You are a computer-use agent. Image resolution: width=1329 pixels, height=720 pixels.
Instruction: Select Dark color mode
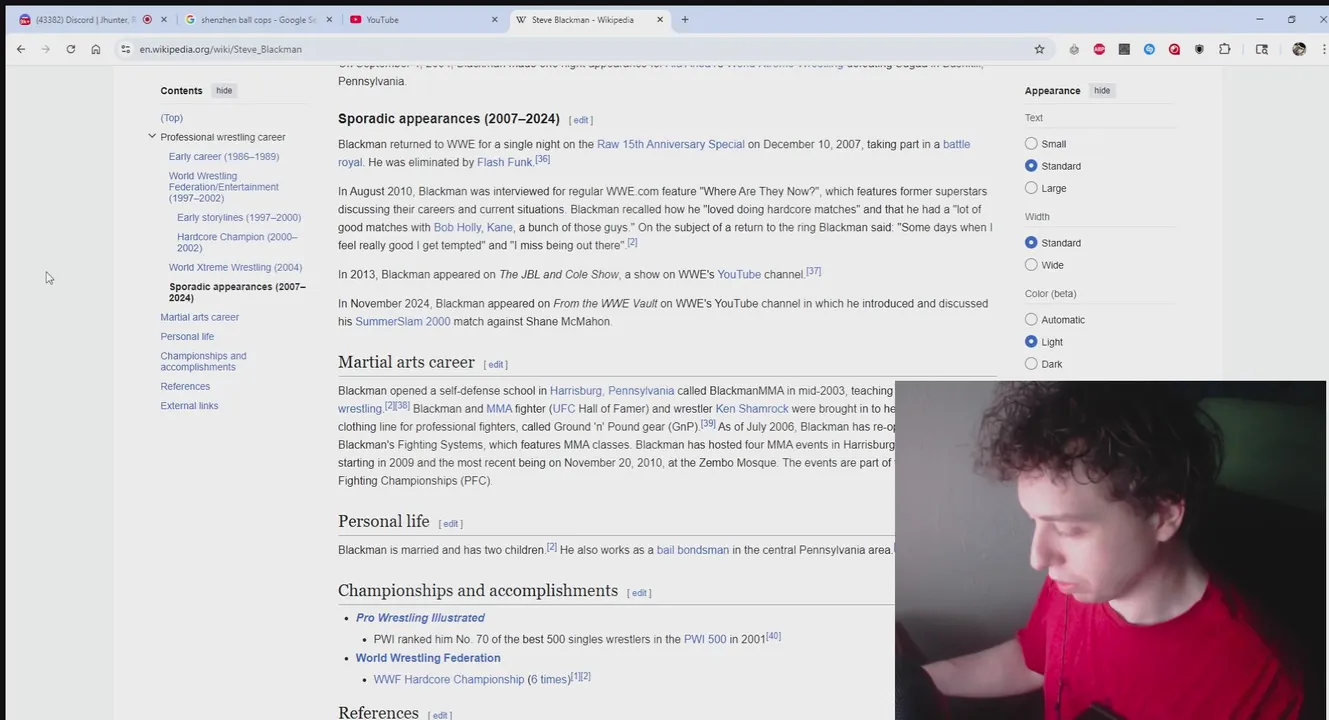(1031, 364)
